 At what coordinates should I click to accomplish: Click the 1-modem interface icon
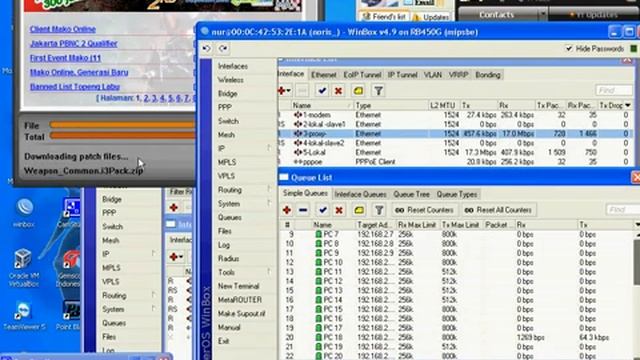(x=298, y=115)
